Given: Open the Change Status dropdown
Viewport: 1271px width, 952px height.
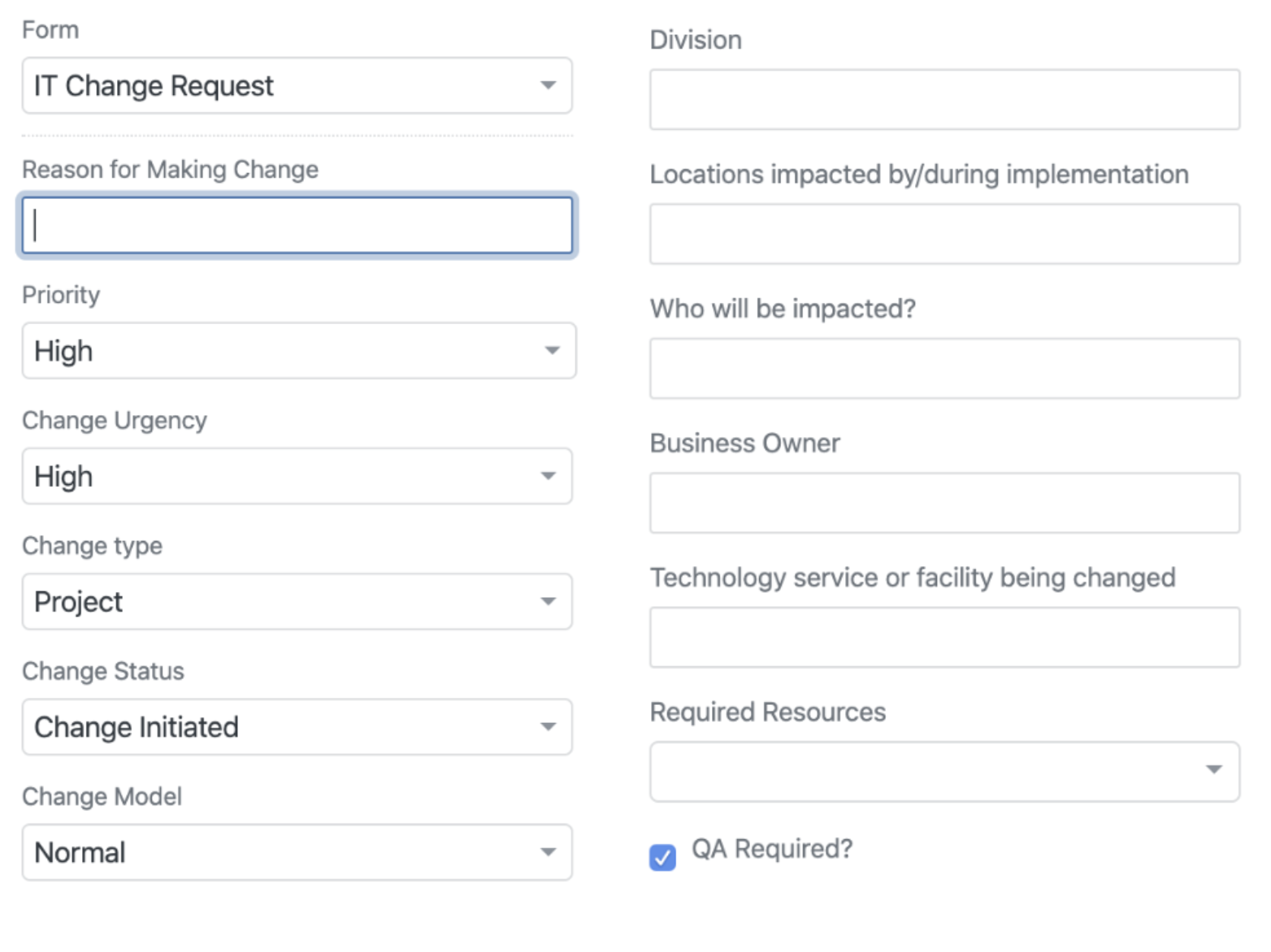Looking at the screenshot, I should [x=297, y=727].
